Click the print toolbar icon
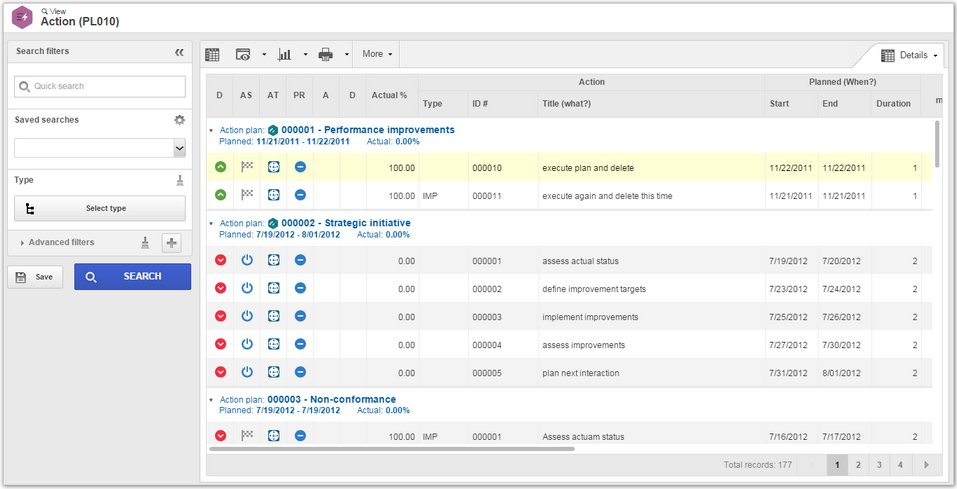Viewport: 957px width, 489px height. coord(325,54)
